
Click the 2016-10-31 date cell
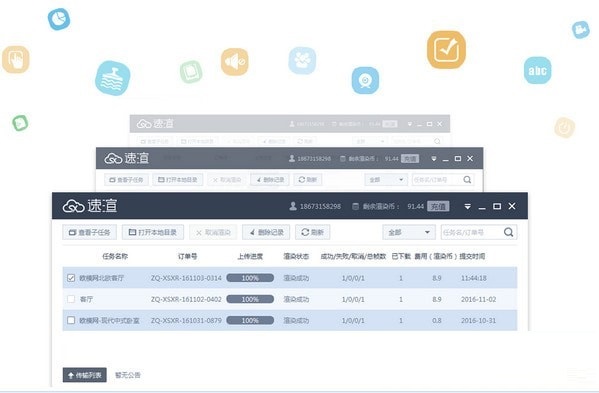click(x=478, y=320)
